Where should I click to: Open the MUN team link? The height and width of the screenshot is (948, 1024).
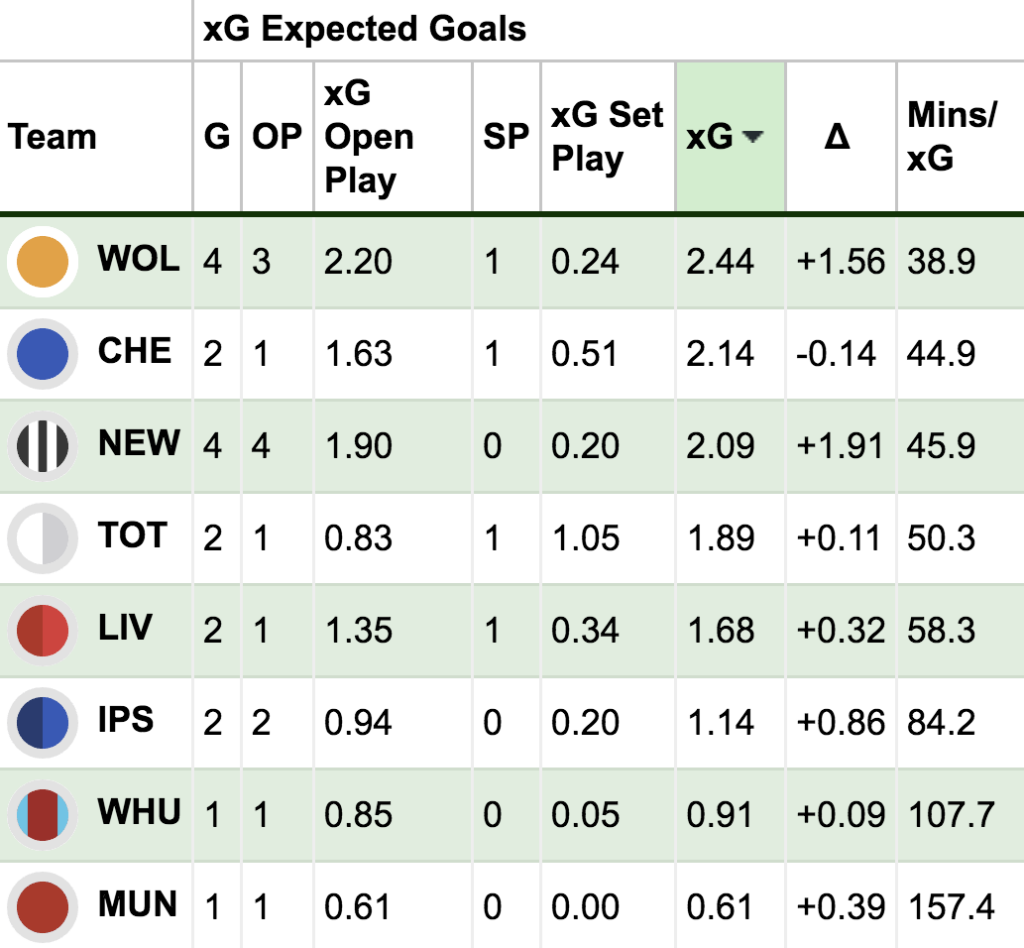pos(138,904)
